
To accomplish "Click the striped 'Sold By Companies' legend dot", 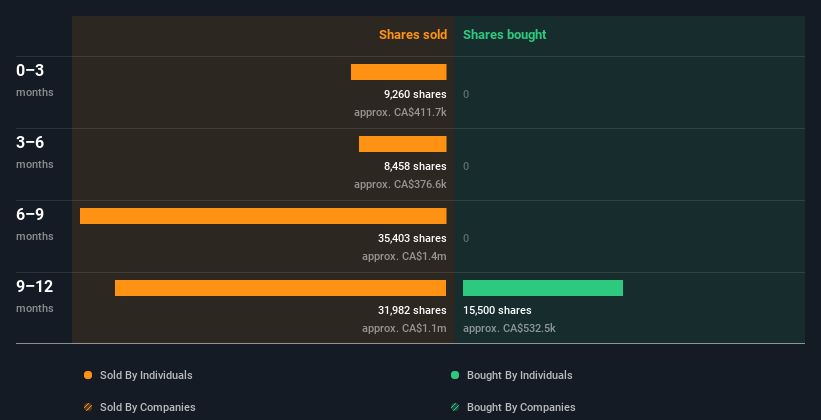I will (x=88, y=407).
